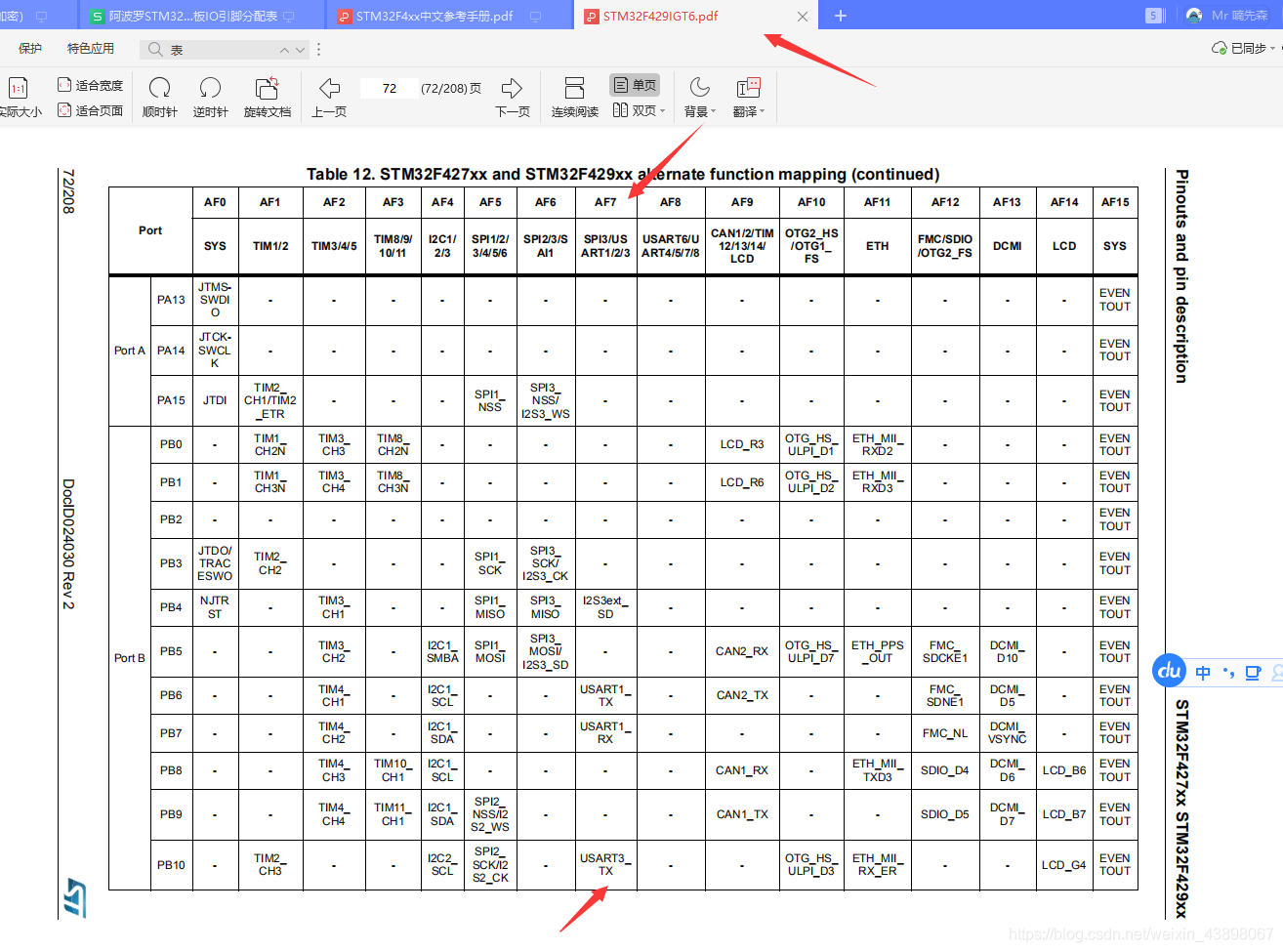The height and width of the screenshot is (952, 1283).
Task: Open the 保护 menu
Action: click(x=30, y=49)
